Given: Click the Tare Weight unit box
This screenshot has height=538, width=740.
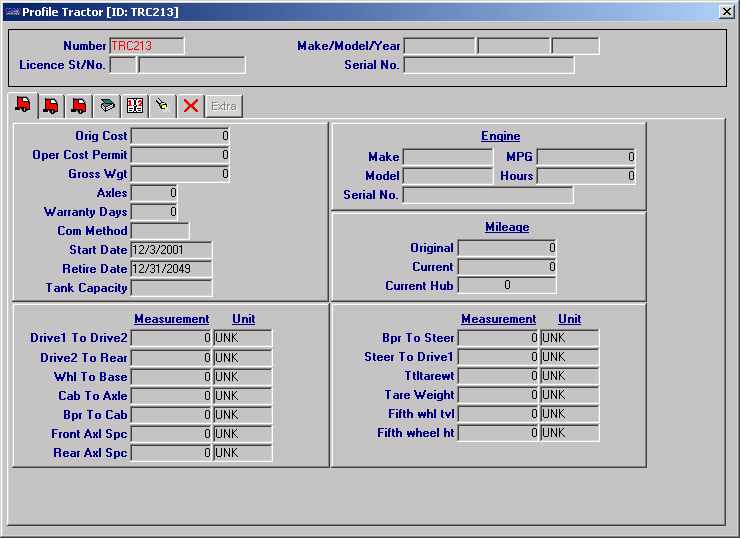Looking at the screenshot, I should coord(570,395).
